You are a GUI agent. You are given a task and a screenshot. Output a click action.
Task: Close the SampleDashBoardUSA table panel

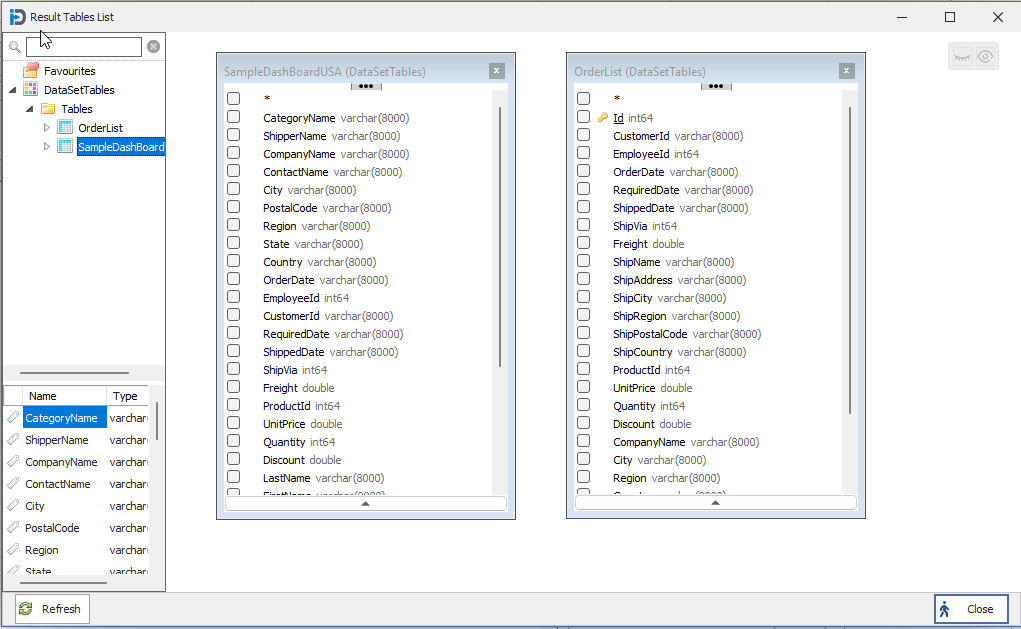(x=497, y=71)
